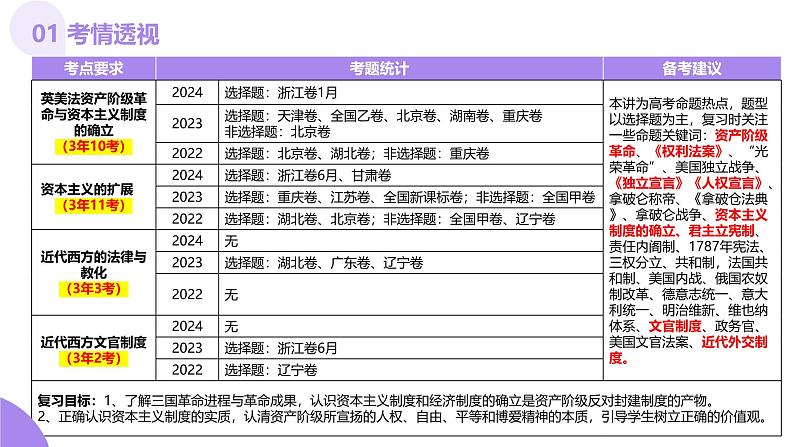794x447 pixels.
Task: Click the row 选择题：湖北卷、北京卷；非选择题：全国甲卷、辽宁卷
Action: [x=411, y=219]
